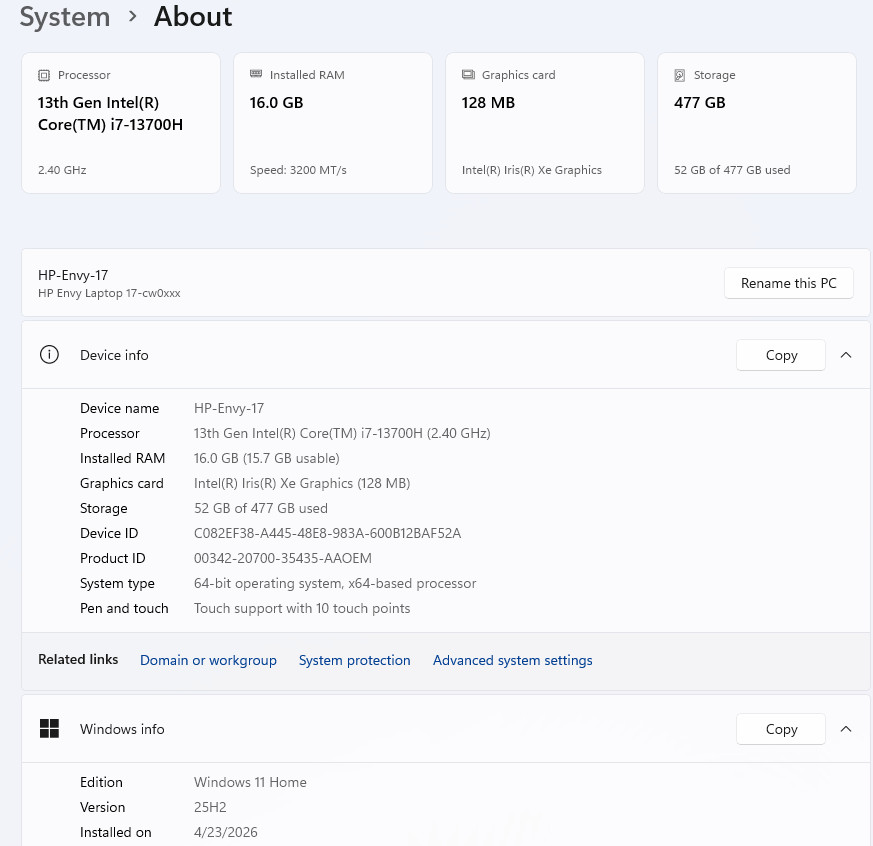Click the Installed RAM memory icon
Screen dimensions: 873x846
point(256,74)
